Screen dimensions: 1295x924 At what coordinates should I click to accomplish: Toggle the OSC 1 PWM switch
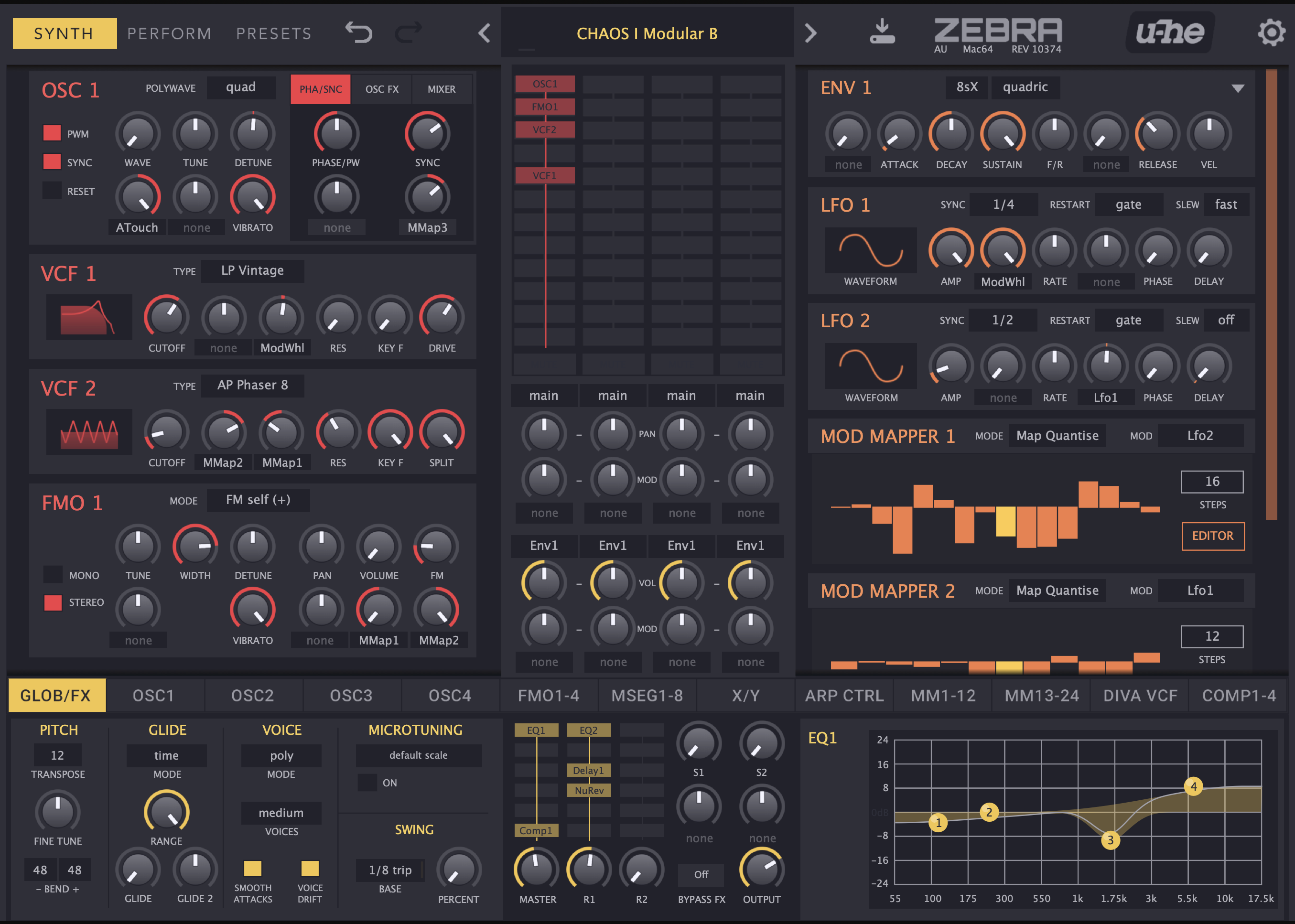coord(52,133)
